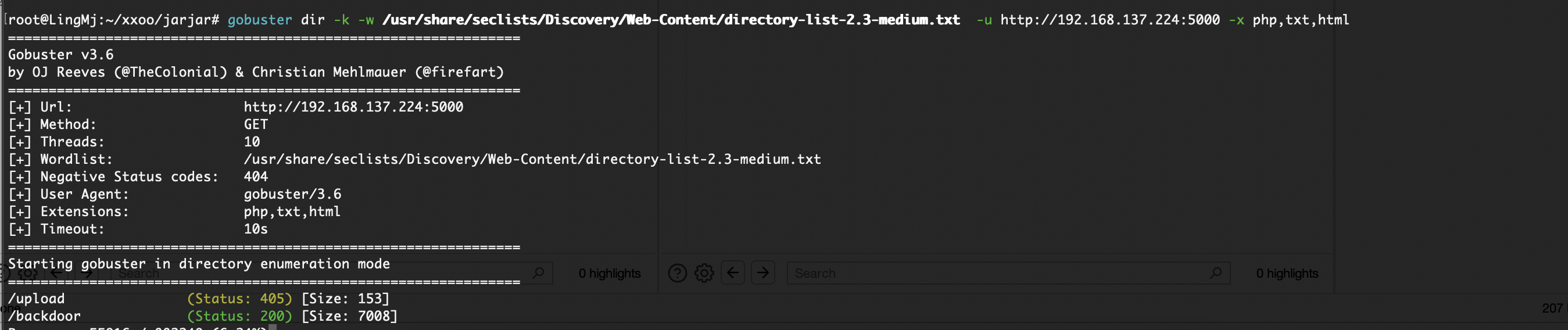Select the /backdoor result entry
Viewport: 1568px width, 330px height.
(x=44, y=316)
